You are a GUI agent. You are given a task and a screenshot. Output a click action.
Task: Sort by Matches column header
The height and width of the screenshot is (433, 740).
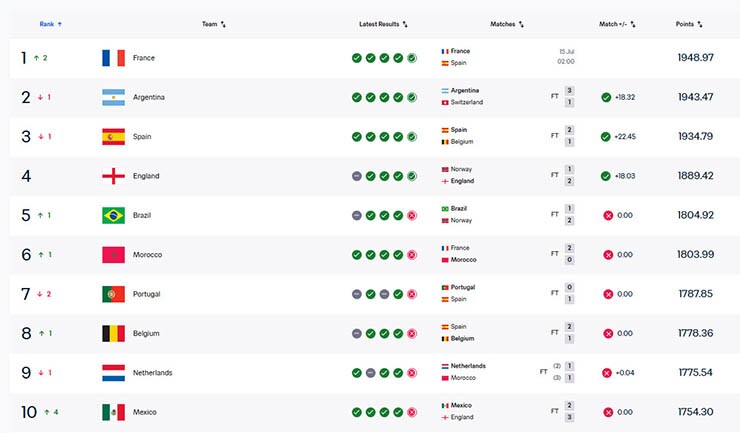[x=507, y=24]
